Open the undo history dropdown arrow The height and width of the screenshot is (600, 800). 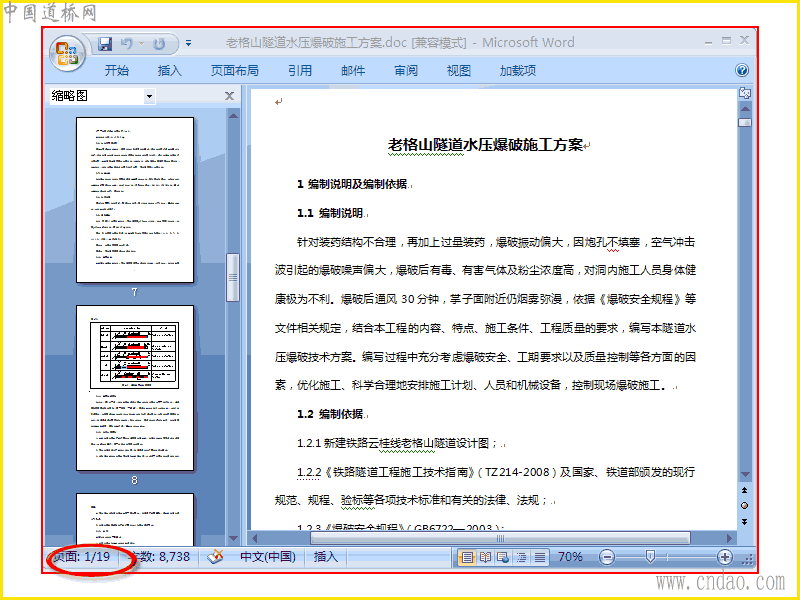point(141,44)
